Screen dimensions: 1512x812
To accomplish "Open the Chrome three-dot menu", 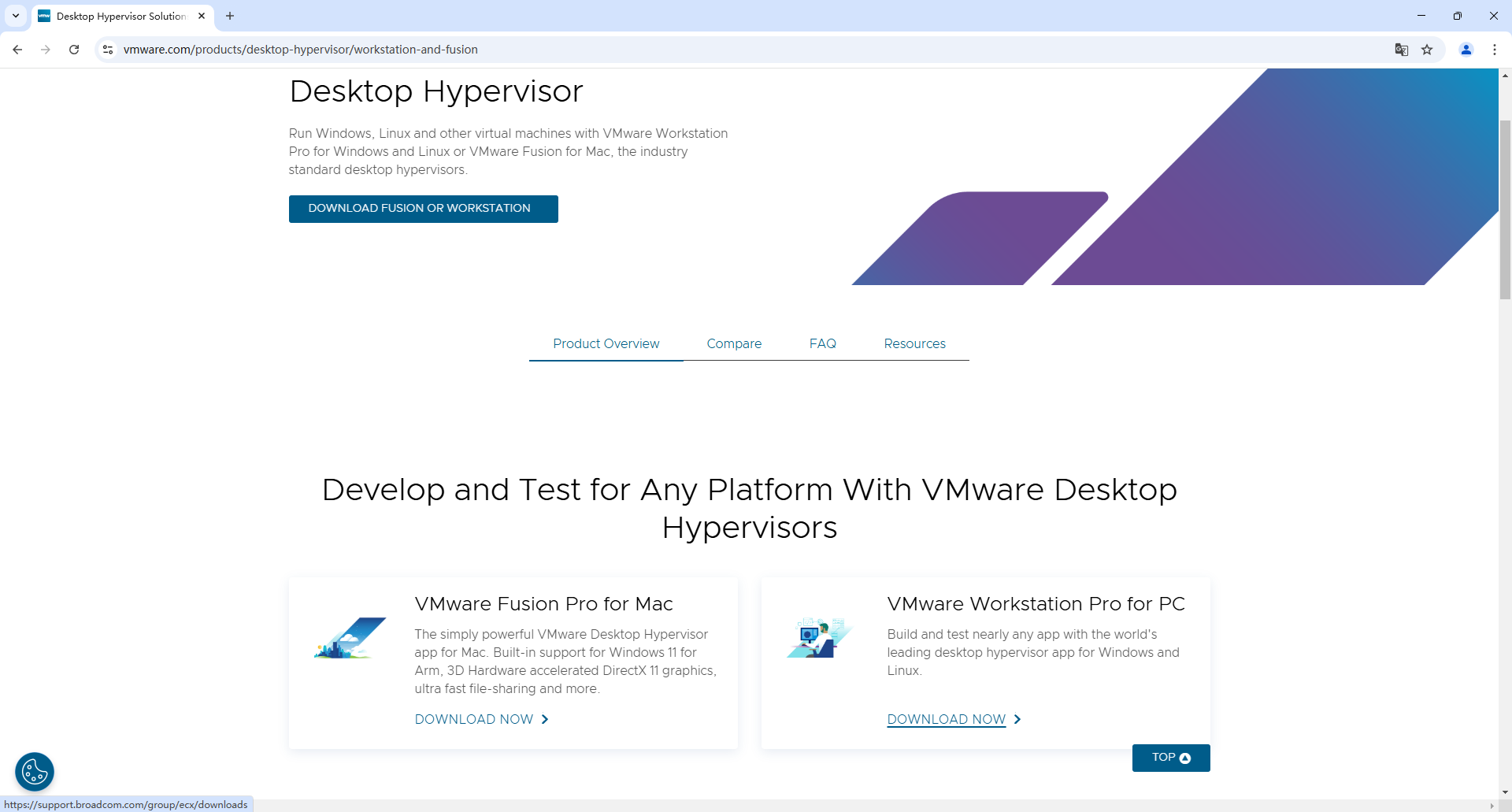I will tap(1495, 50).
